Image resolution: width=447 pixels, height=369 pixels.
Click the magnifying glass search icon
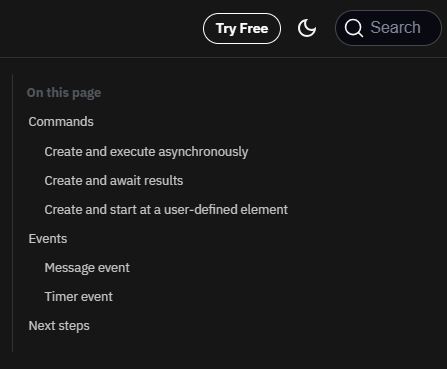click(x=354, y=28)
